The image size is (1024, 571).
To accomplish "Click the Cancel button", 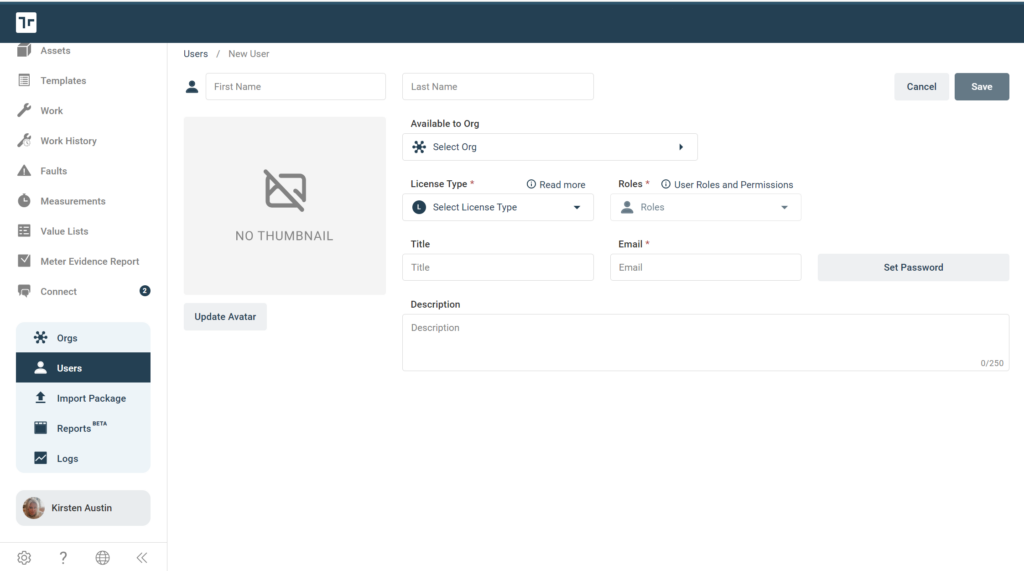I will coord(921,86).
